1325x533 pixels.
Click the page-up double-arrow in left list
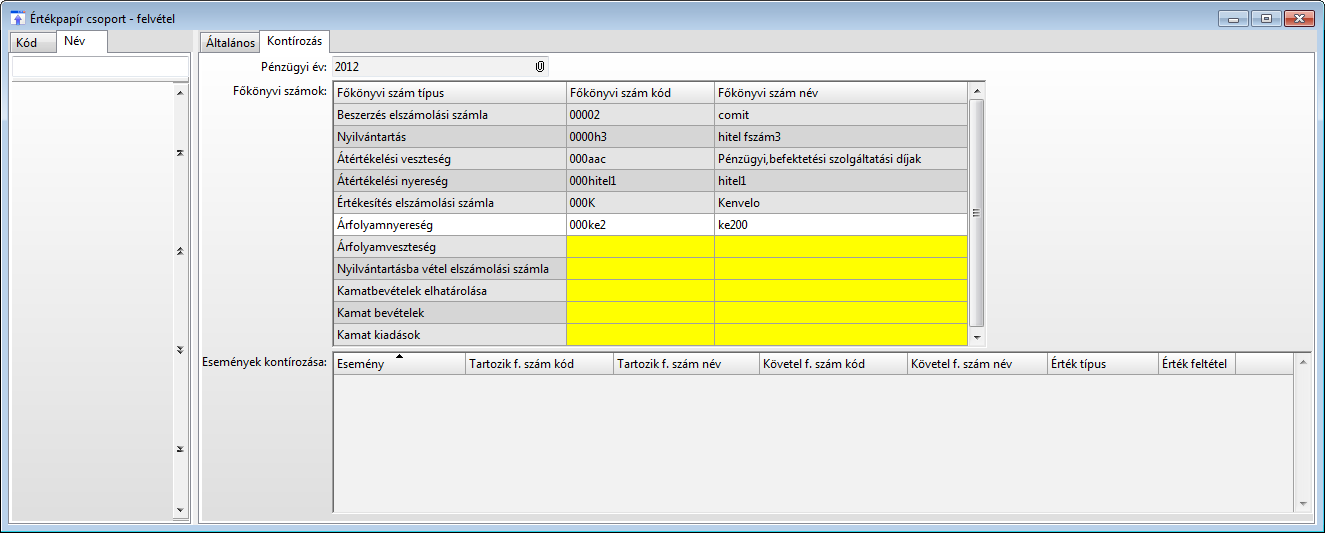[x=180, y=251]
